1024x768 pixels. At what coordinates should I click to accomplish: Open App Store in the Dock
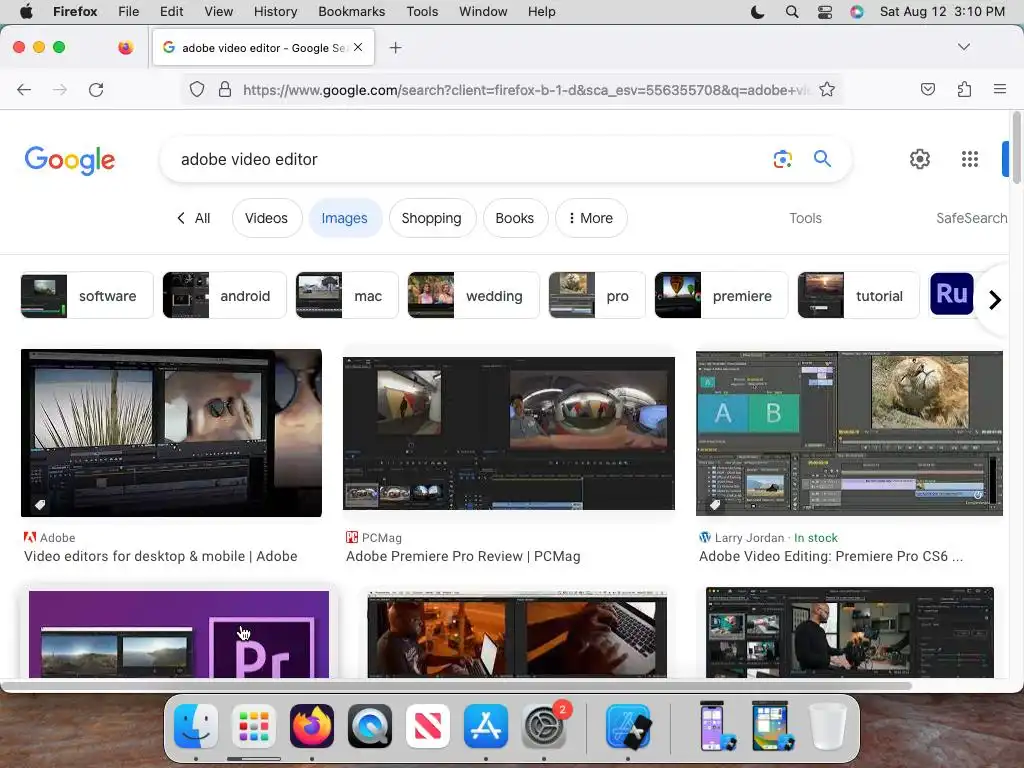coord(486,726)
